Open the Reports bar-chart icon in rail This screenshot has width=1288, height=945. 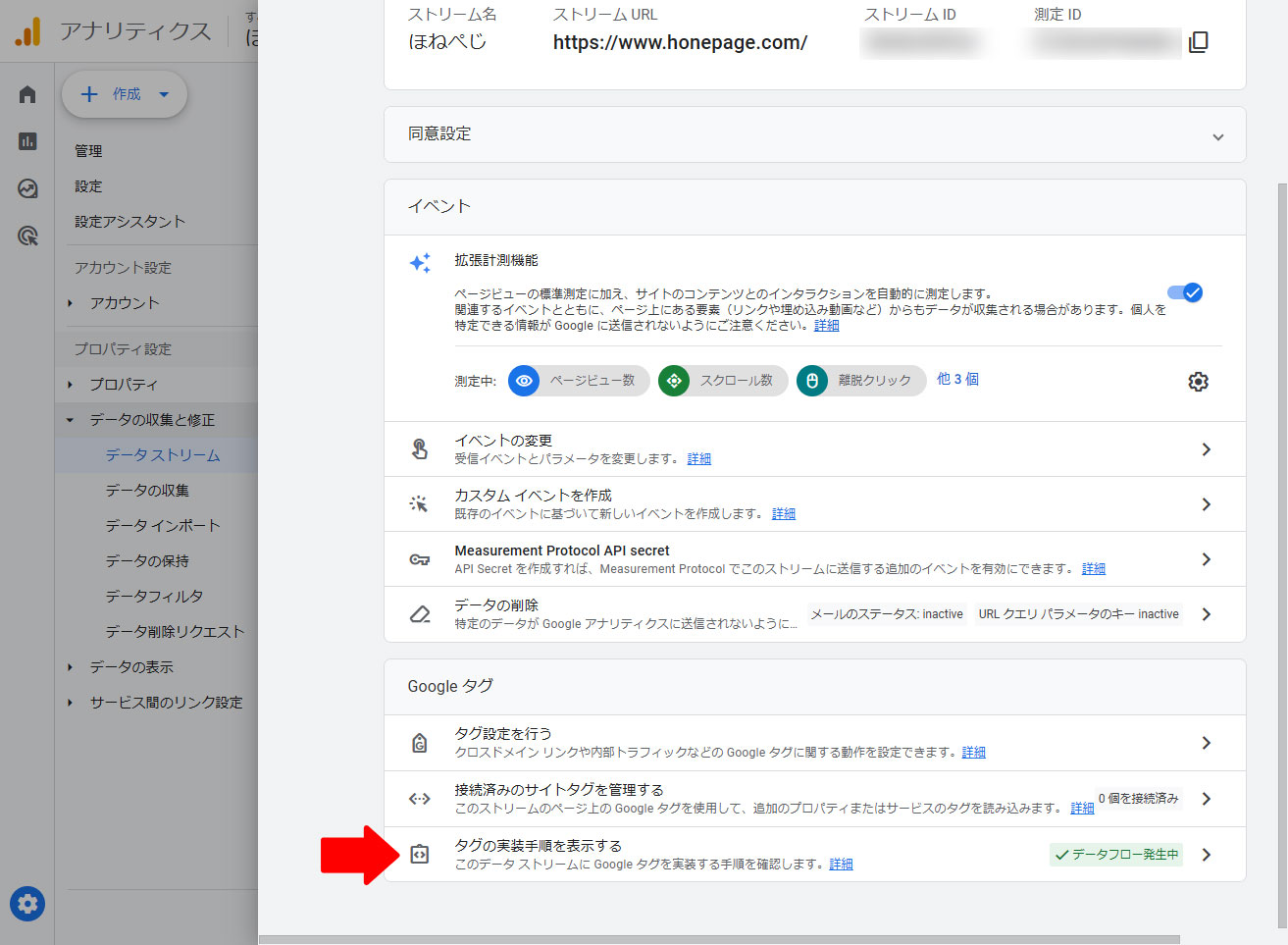pyautogui.click(x=27, y=141)
